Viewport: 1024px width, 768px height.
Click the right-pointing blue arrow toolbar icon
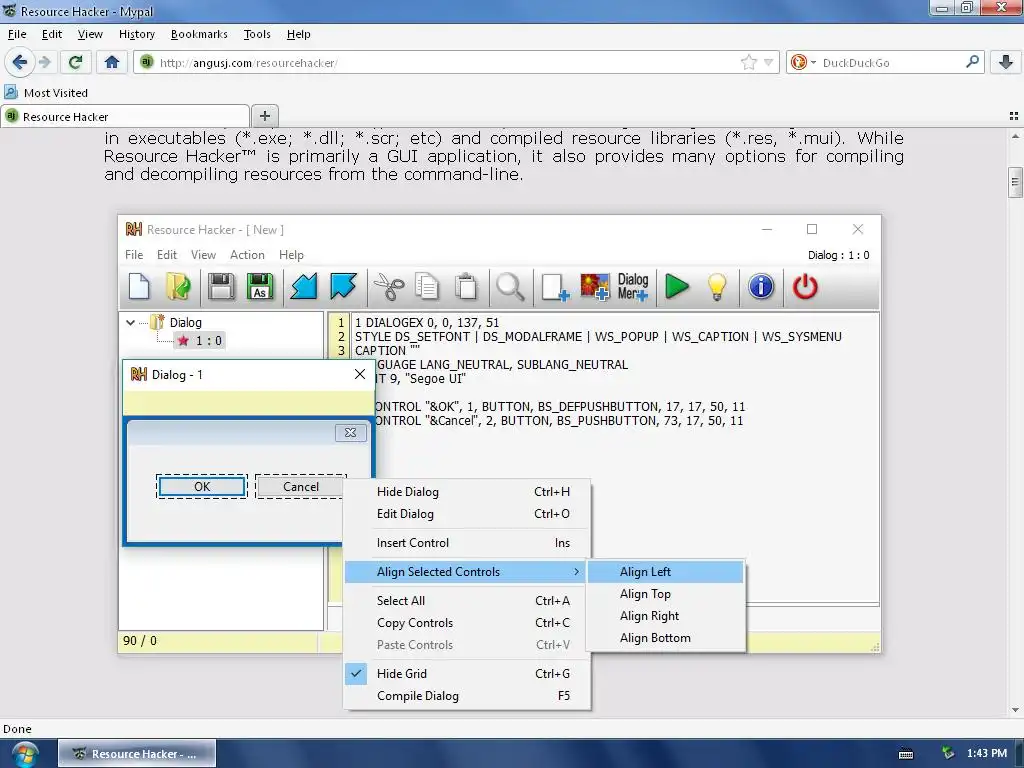pos(343,287)
